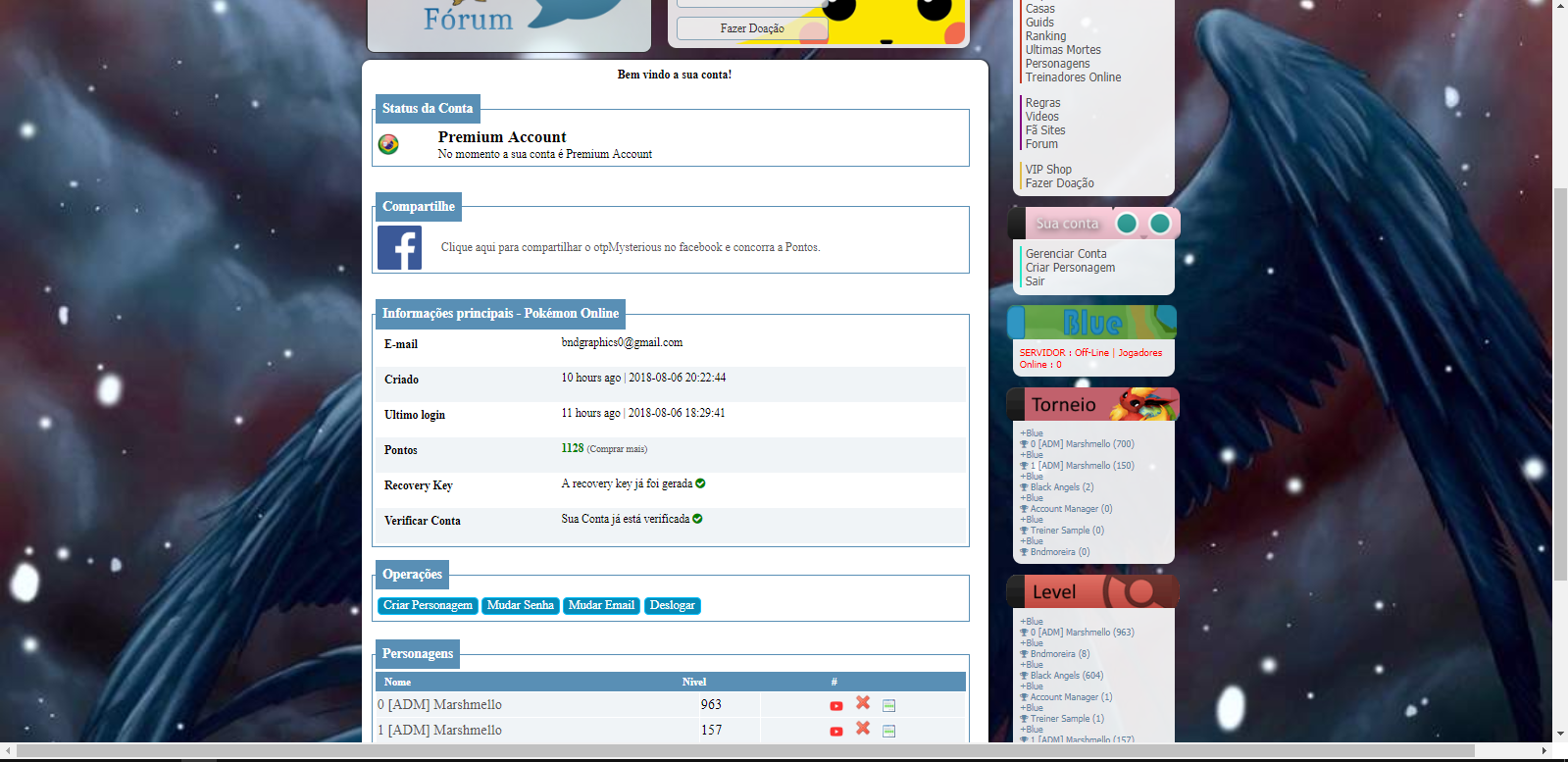Click the points value 1128
The image size is (1568, 762).
click(573, 448)
